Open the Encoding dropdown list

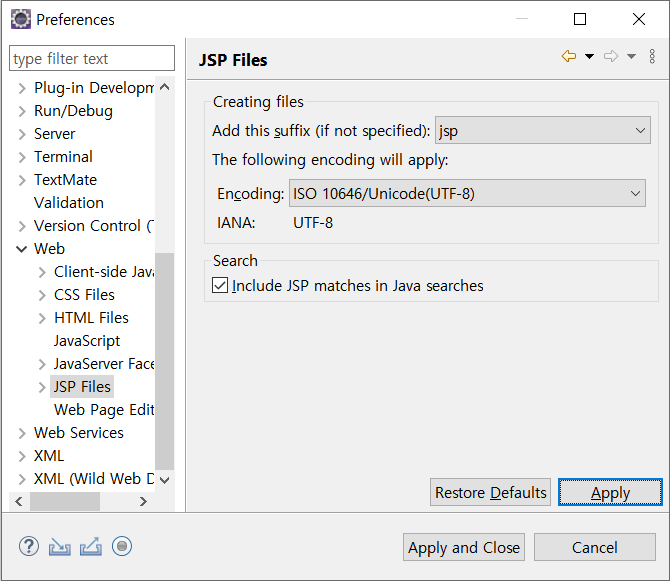467,194
